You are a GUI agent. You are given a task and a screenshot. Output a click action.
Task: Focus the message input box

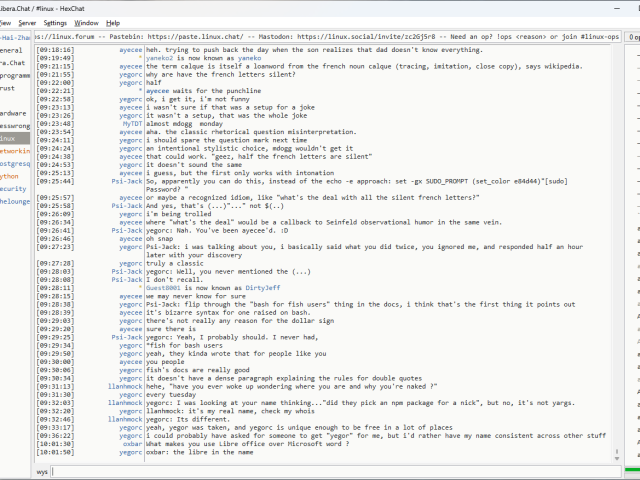[x=330, y=470]
